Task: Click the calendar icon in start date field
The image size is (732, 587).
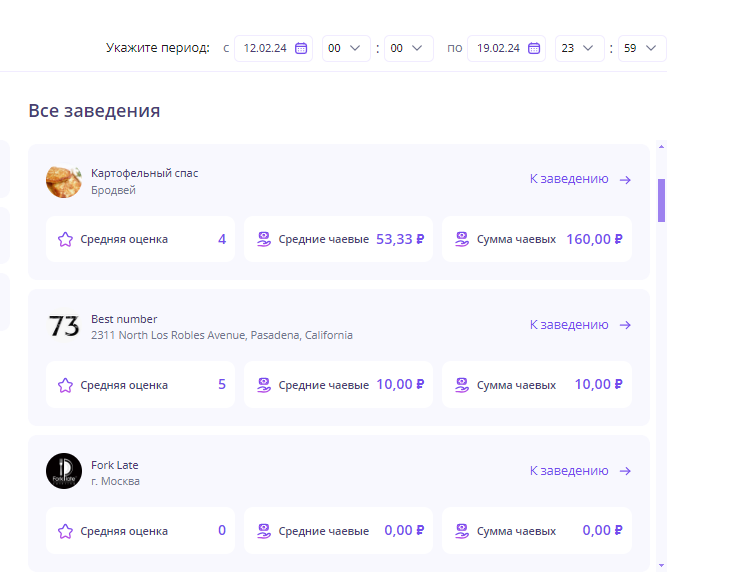Action: (x=300, y=48)
